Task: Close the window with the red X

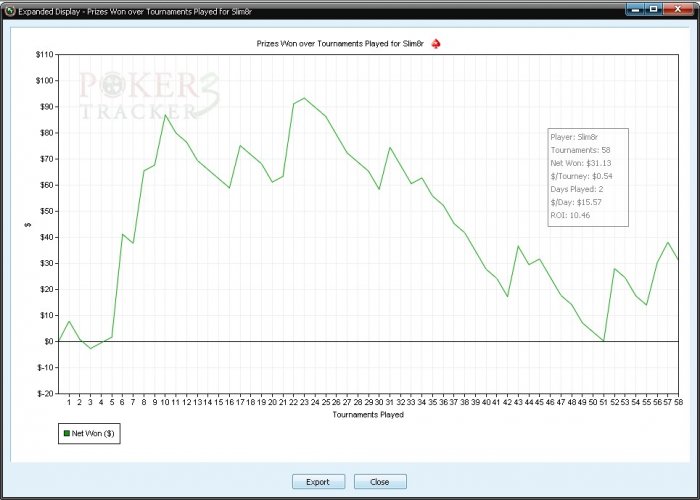Action: coord(678,9)
